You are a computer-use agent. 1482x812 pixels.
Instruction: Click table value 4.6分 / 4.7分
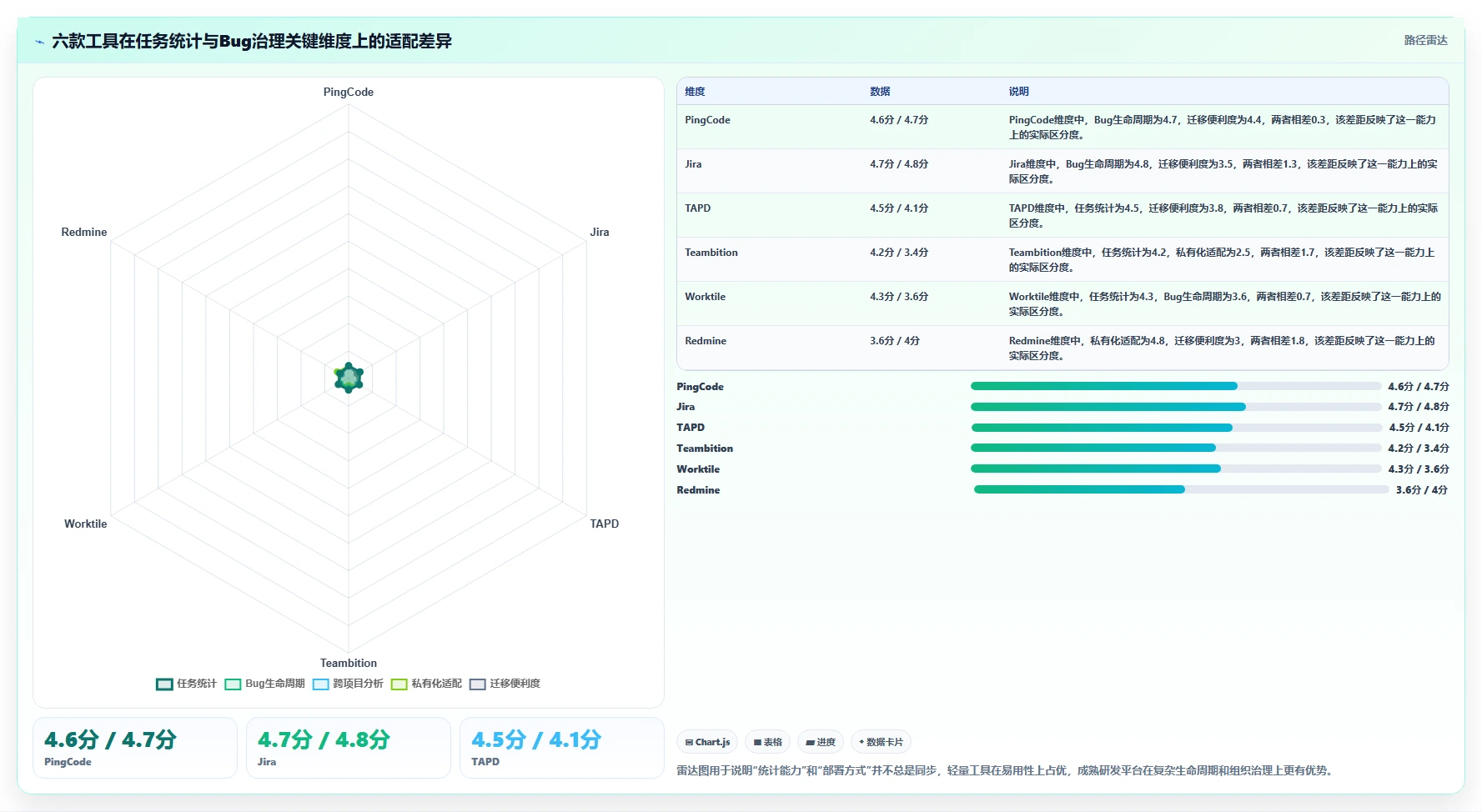click(899, 120)
